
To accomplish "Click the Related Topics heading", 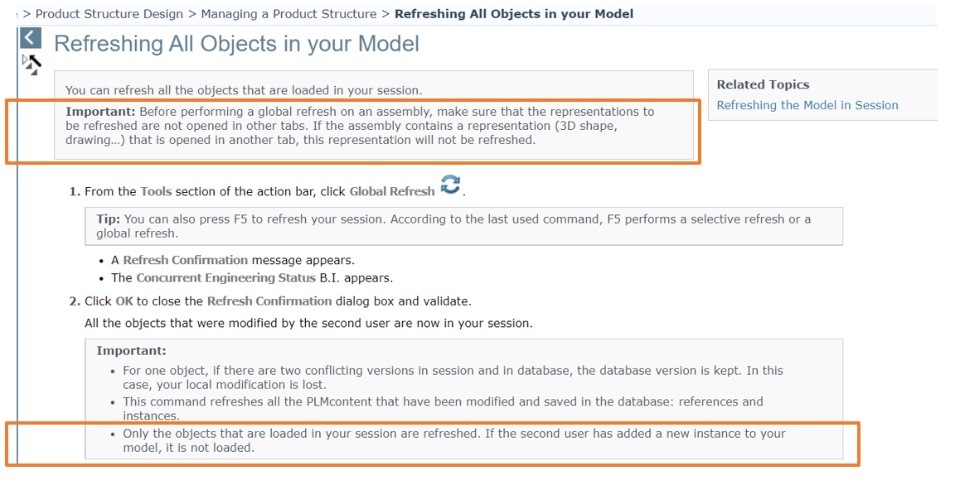I will point(763,85).
